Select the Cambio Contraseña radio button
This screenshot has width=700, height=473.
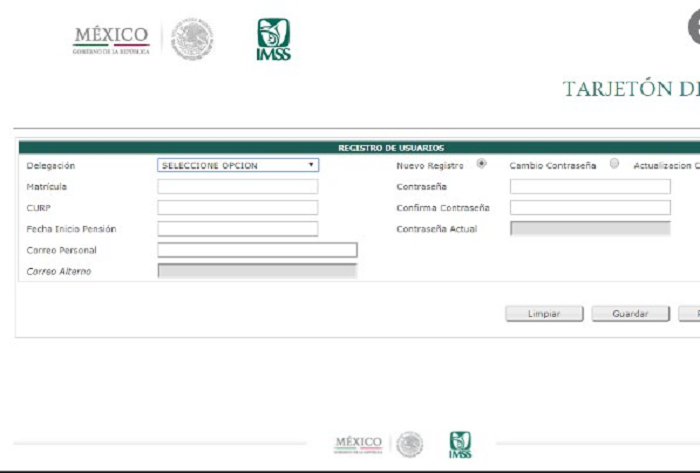pos(614,164)
